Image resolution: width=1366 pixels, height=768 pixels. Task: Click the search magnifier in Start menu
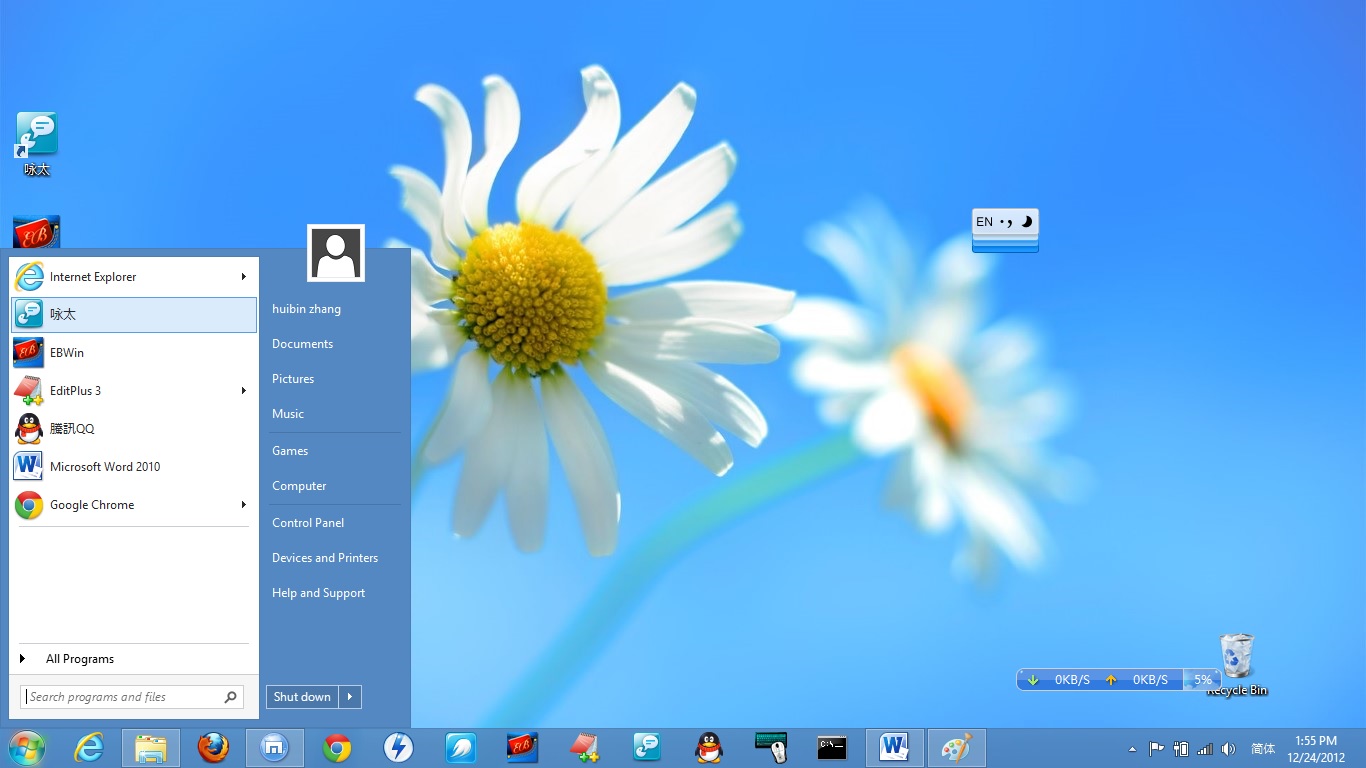(230, 697)
